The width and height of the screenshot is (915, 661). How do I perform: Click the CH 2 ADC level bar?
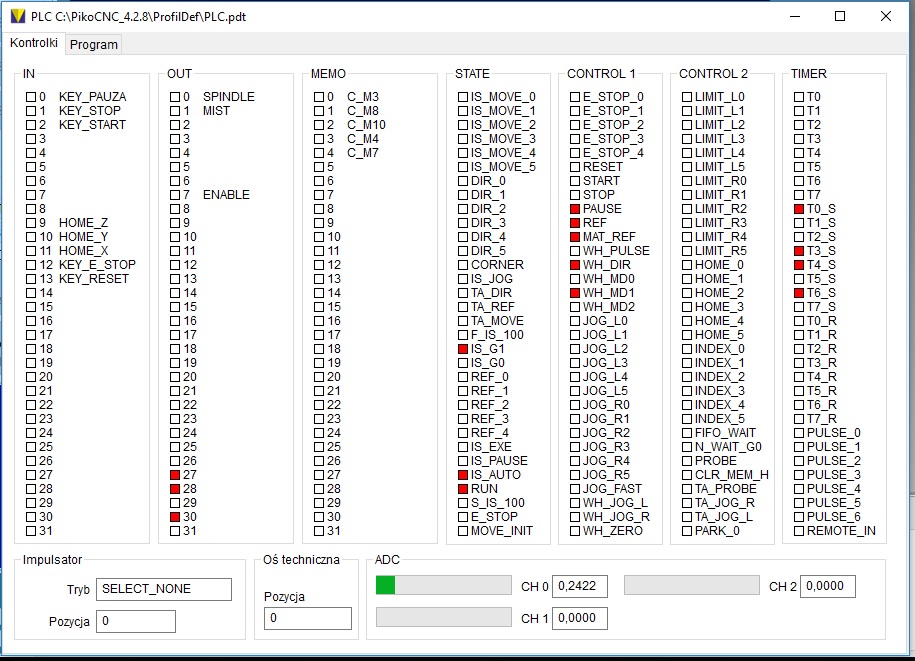click(x=692, y=585)
